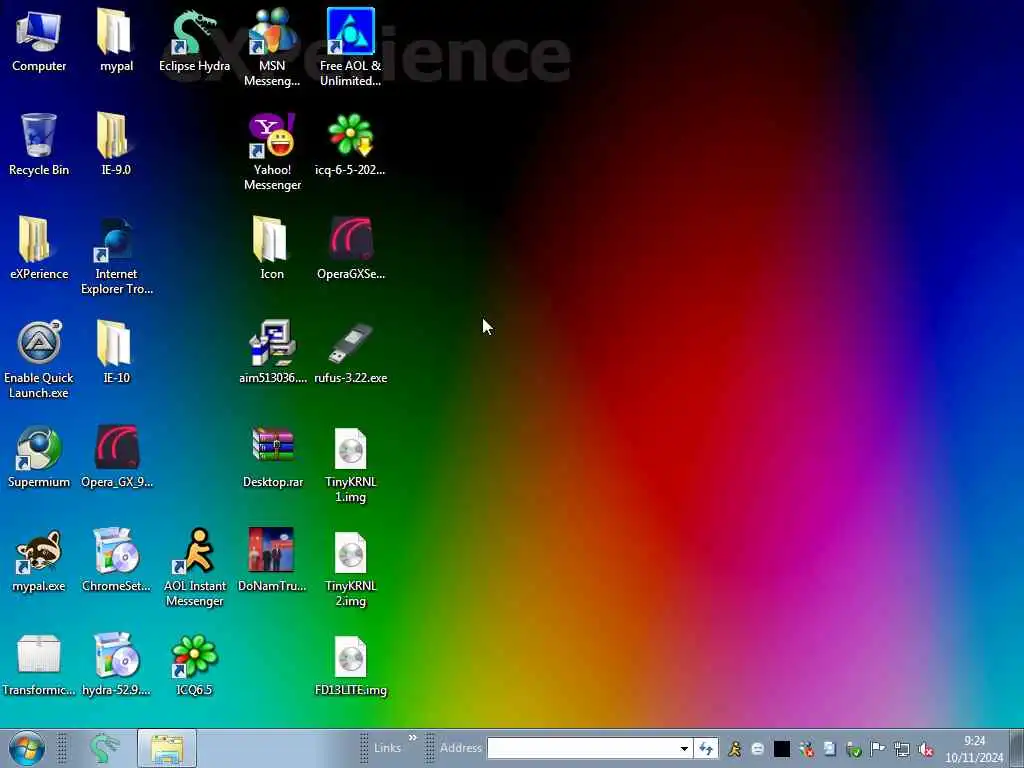
Task: Select the FD13LITE.img file
Action: [350, 664]
